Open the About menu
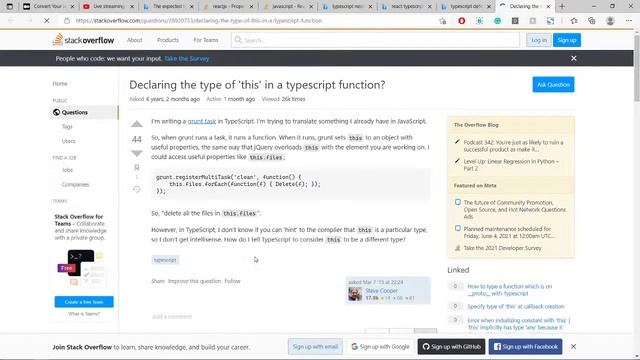The width and height of the screenshot is (640, 360). (134, 40)
